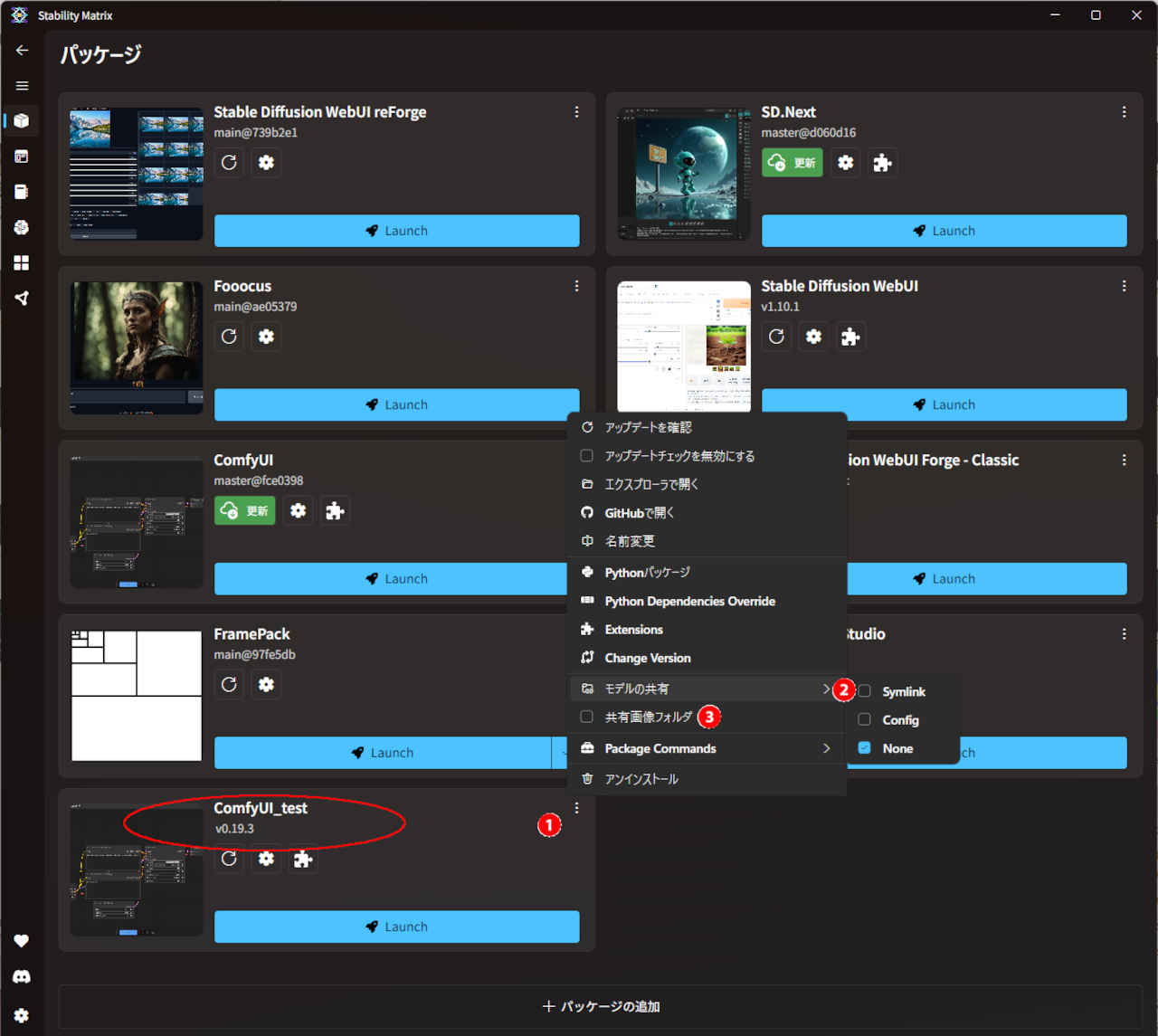Check for updates on FramePack package
The width and height of the screenshot is (1158, 1036).
point(229,684)
